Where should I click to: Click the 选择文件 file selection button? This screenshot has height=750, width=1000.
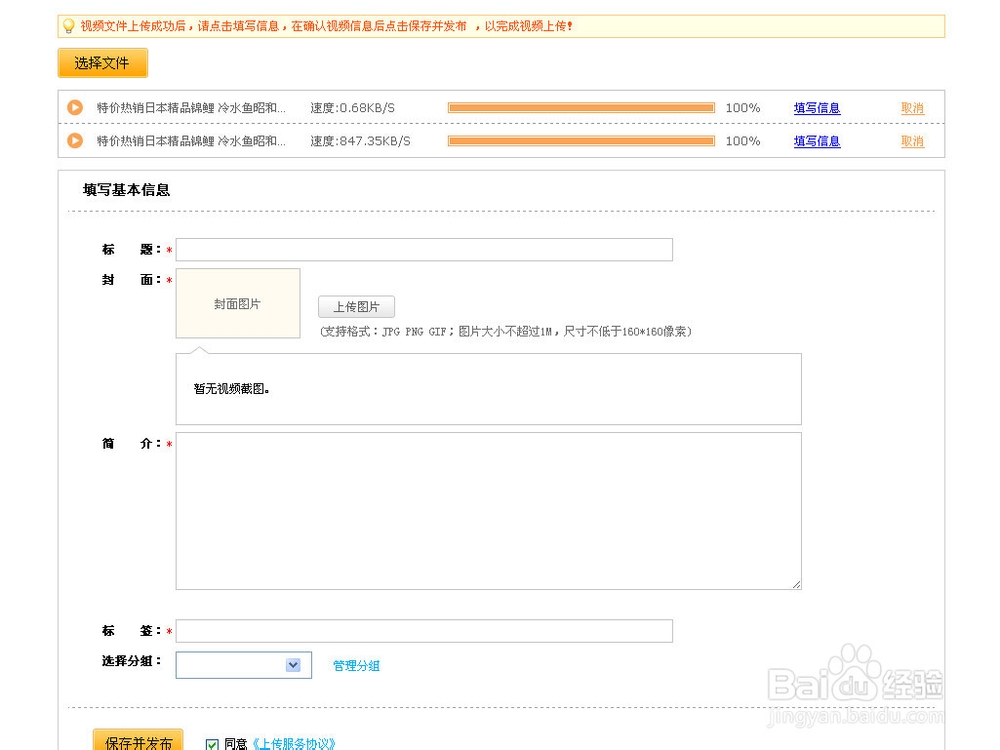[x=104, y=62]
